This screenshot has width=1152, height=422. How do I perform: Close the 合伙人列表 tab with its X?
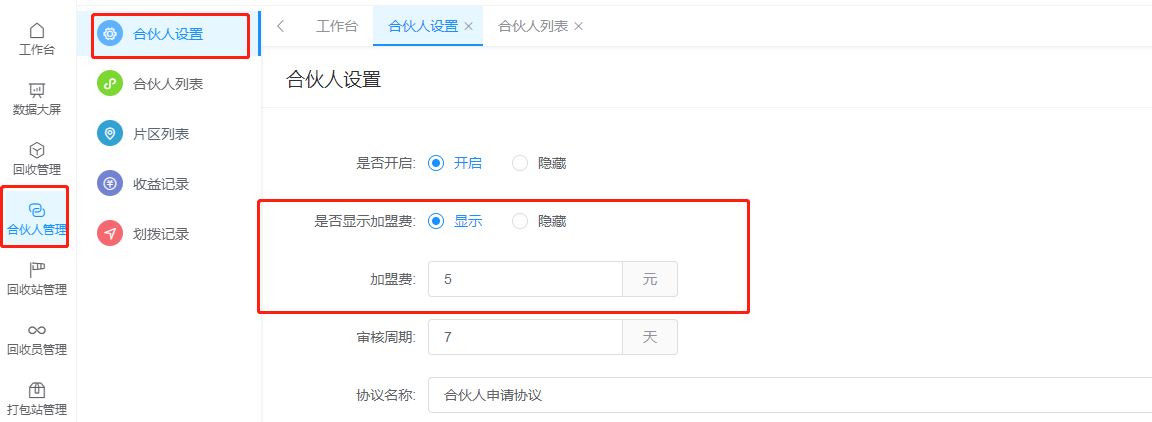click(x=578, y=26)
